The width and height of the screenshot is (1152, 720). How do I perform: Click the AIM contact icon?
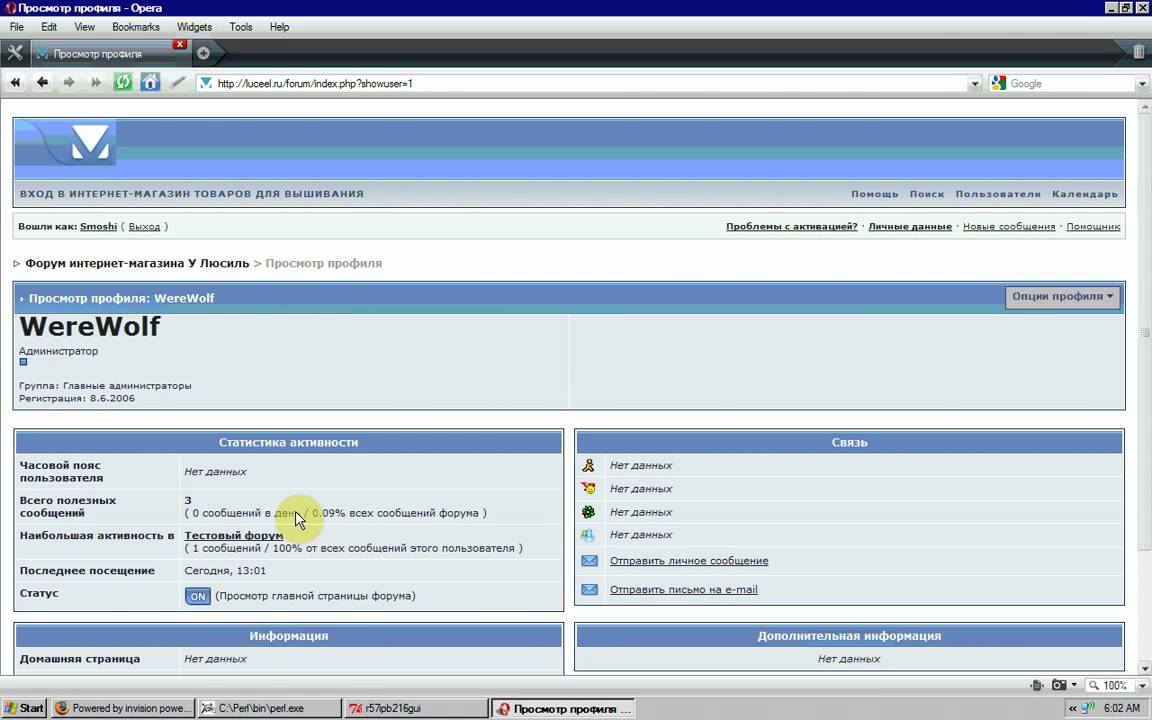tap(588, 465)
